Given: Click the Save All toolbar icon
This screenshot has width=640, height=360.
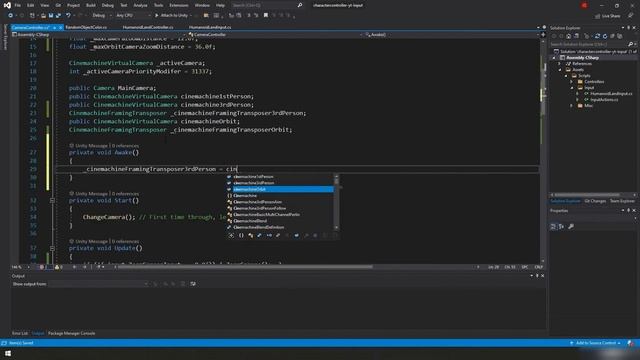Looking at the screenshot, I should (x=58, y=16).
